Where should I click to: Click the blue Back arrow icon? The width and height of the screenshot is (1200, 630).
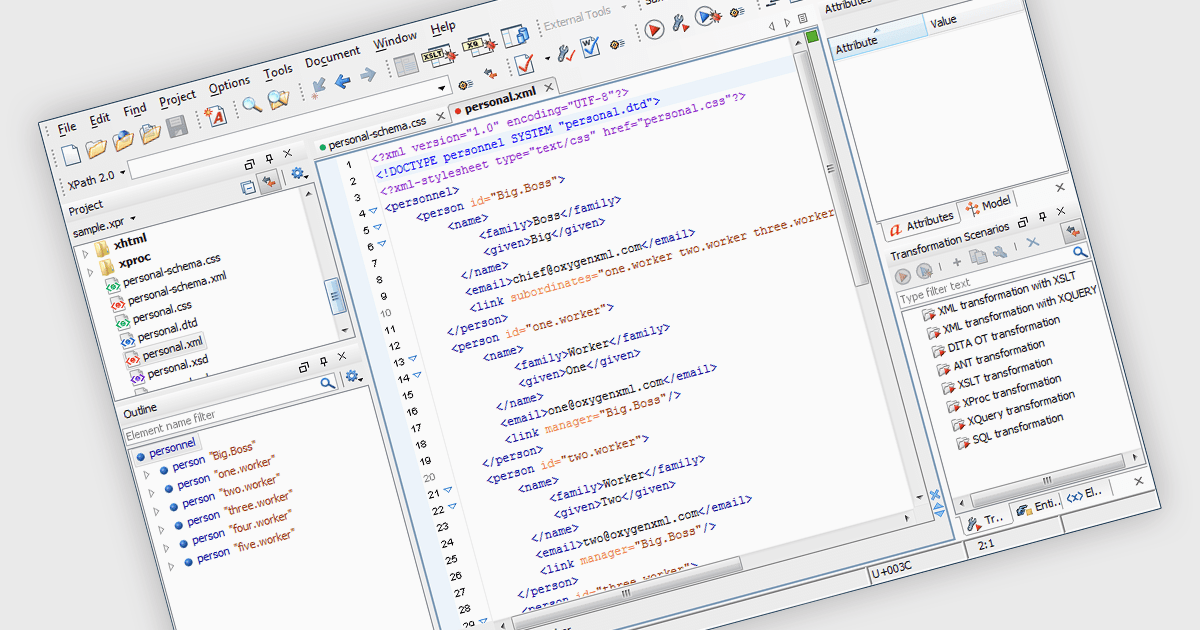click(x=343, y=81)
